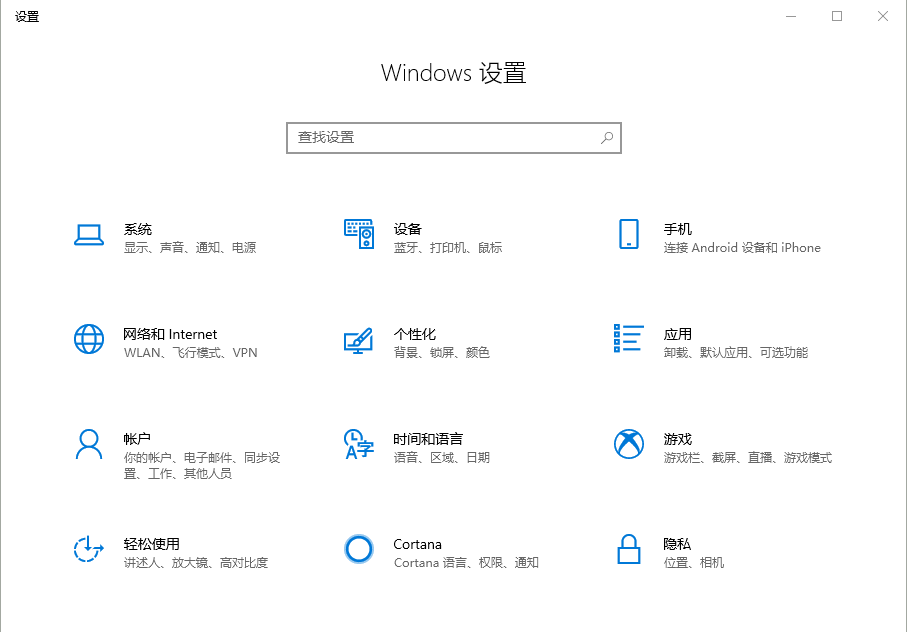Click the person icon for 帐户
The width and height of the screenshot is (907, 632).
coord(89,444)
